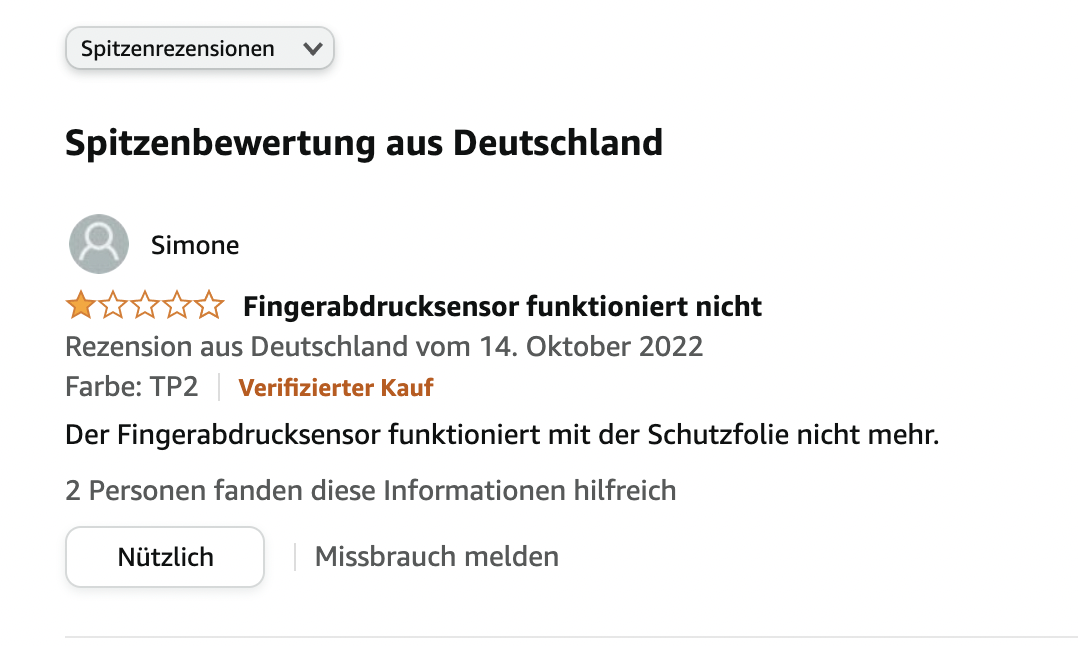
Task: Open reviewer Simone's profile name link
Action: pyautogui.click(x=195, y=245)
